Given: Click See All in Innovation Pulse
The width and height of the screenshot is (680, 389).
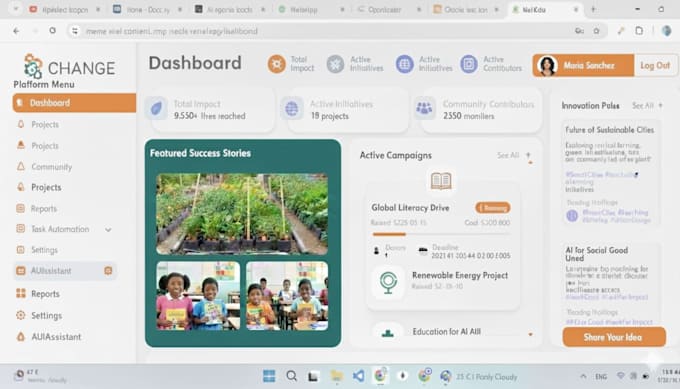Looking at the screenshot, I should tap(642, 105).
